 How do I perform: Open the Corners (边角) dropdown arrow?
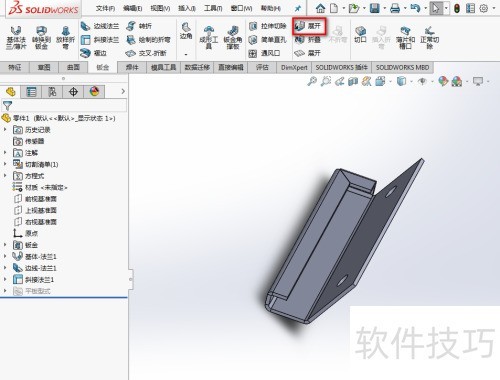pos(186,54)
